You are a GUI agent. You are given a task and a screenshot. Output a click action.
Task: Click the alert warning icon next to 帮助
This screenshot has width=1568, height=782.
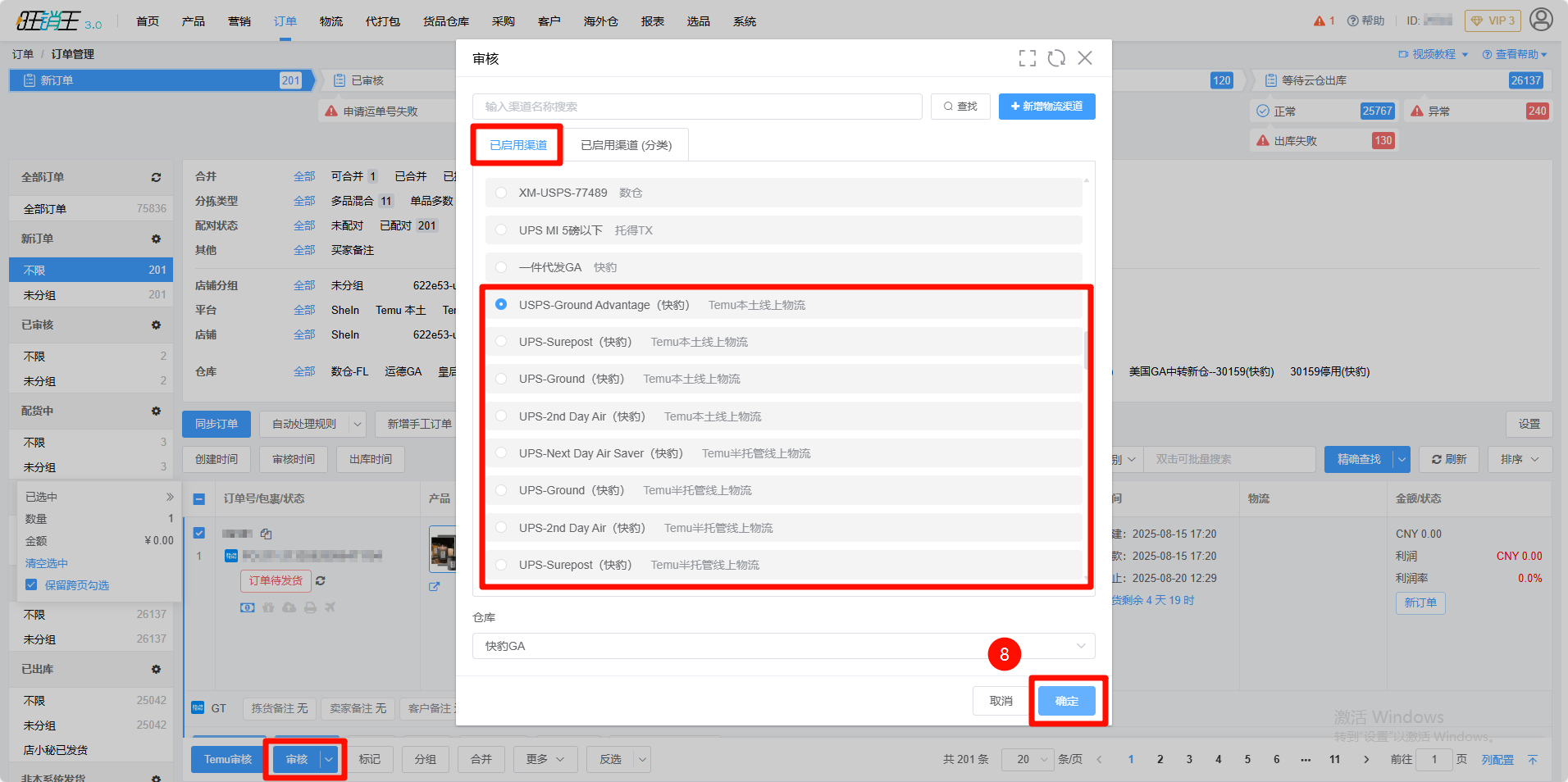tap(1320, 20)
